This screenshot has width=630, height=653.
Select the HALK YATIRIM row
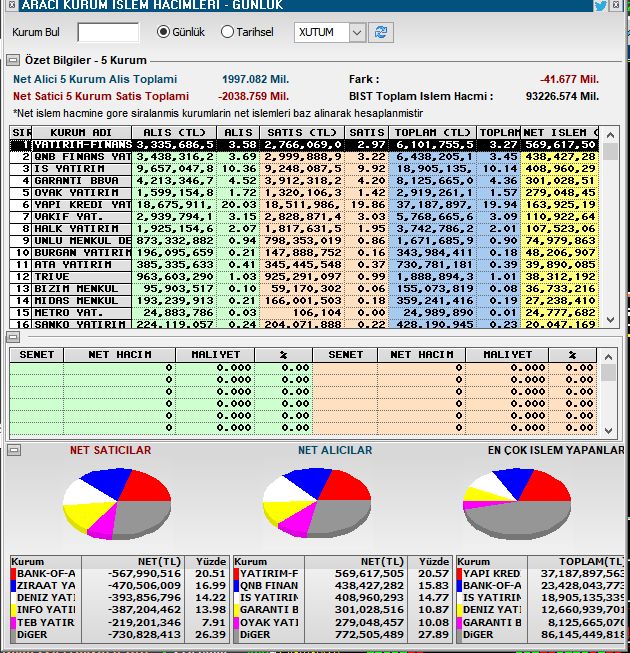(304, 229)
